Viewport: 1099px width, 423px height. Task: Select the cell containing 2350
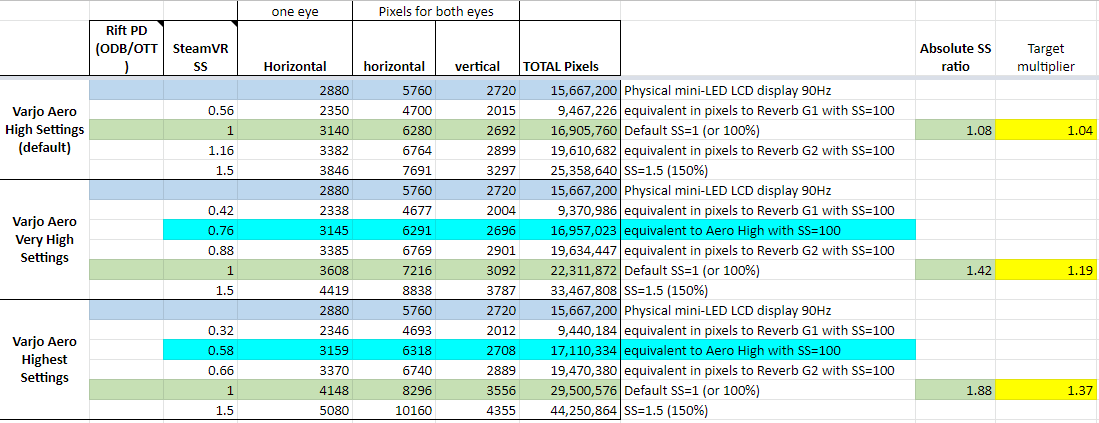[x=296, y=110]
